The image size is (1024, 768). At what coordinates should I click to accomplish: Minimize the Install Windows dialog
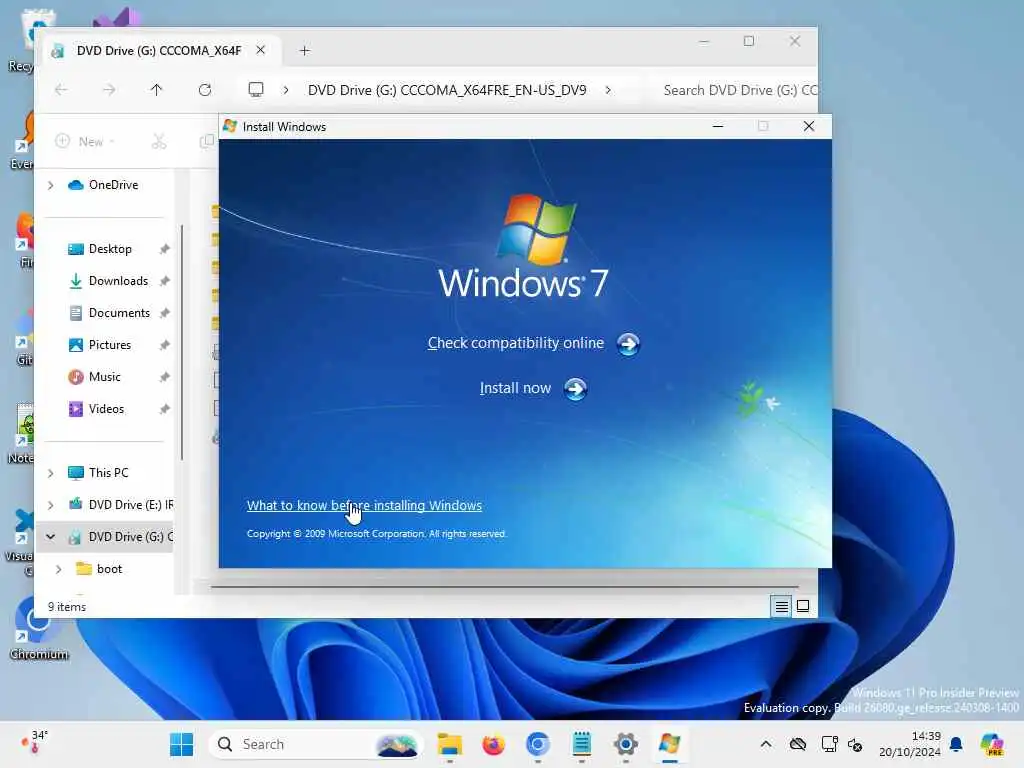pos(718,126)
